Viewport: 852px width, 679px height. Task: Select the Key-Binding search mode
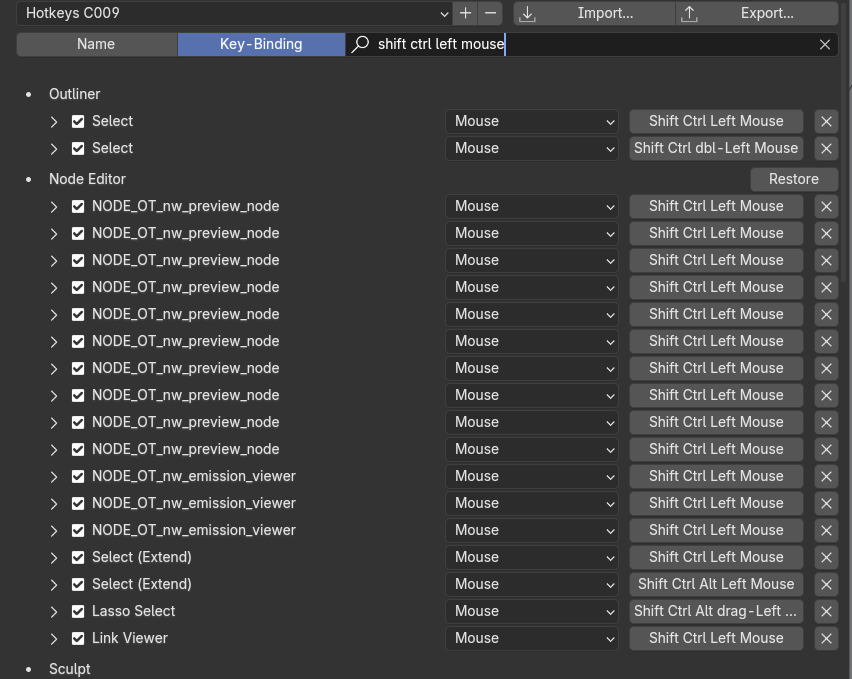tap(261, 44)
